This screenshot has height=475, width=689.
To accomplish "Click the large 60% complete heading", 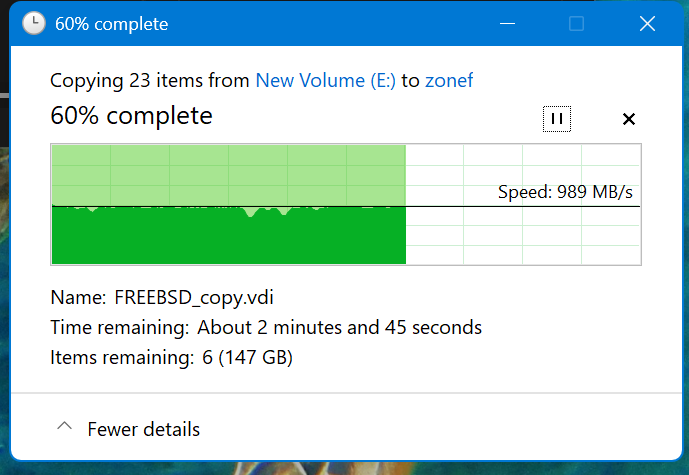I will click(x=131, y=116).
